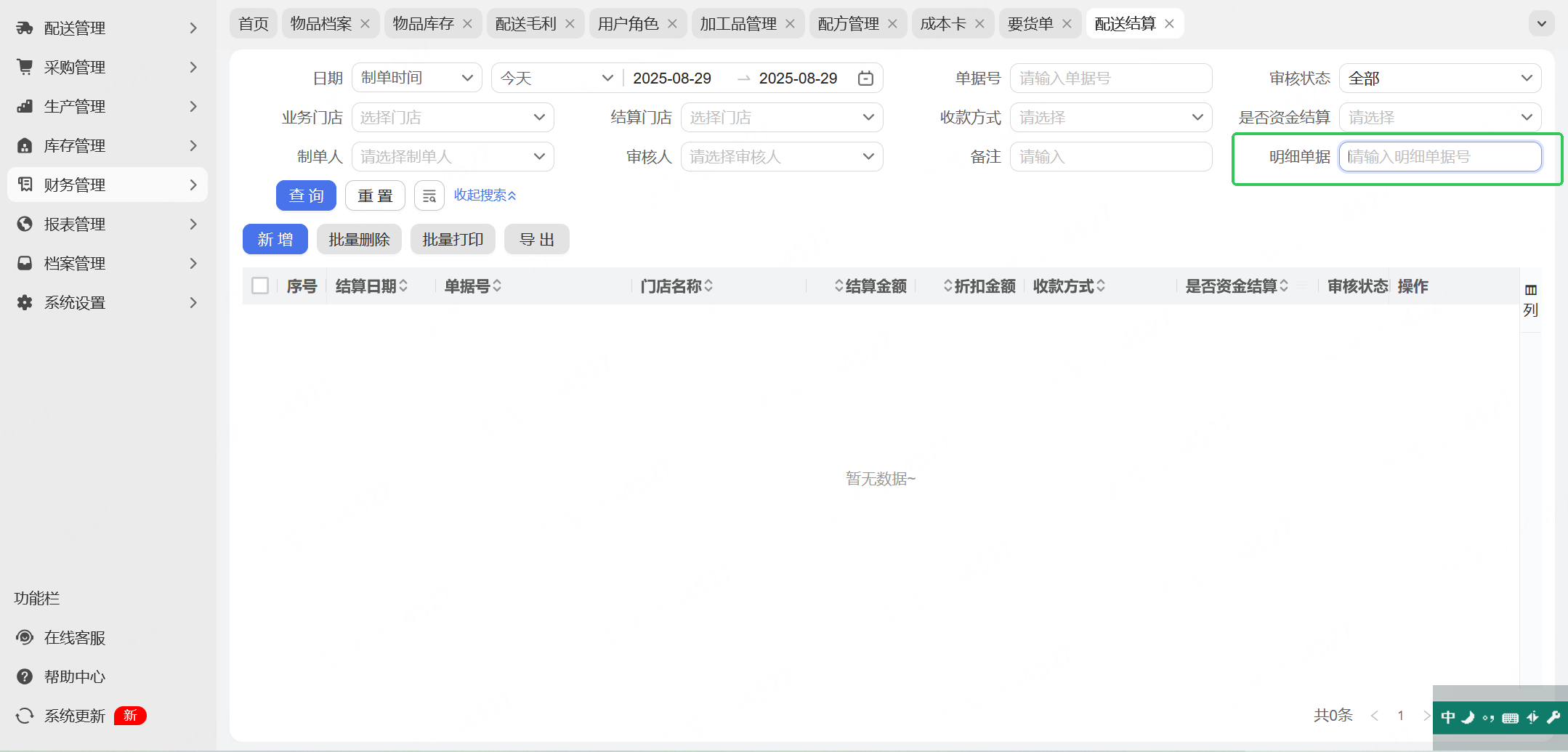Close the 成本卡 tab

tap(979, 24)
